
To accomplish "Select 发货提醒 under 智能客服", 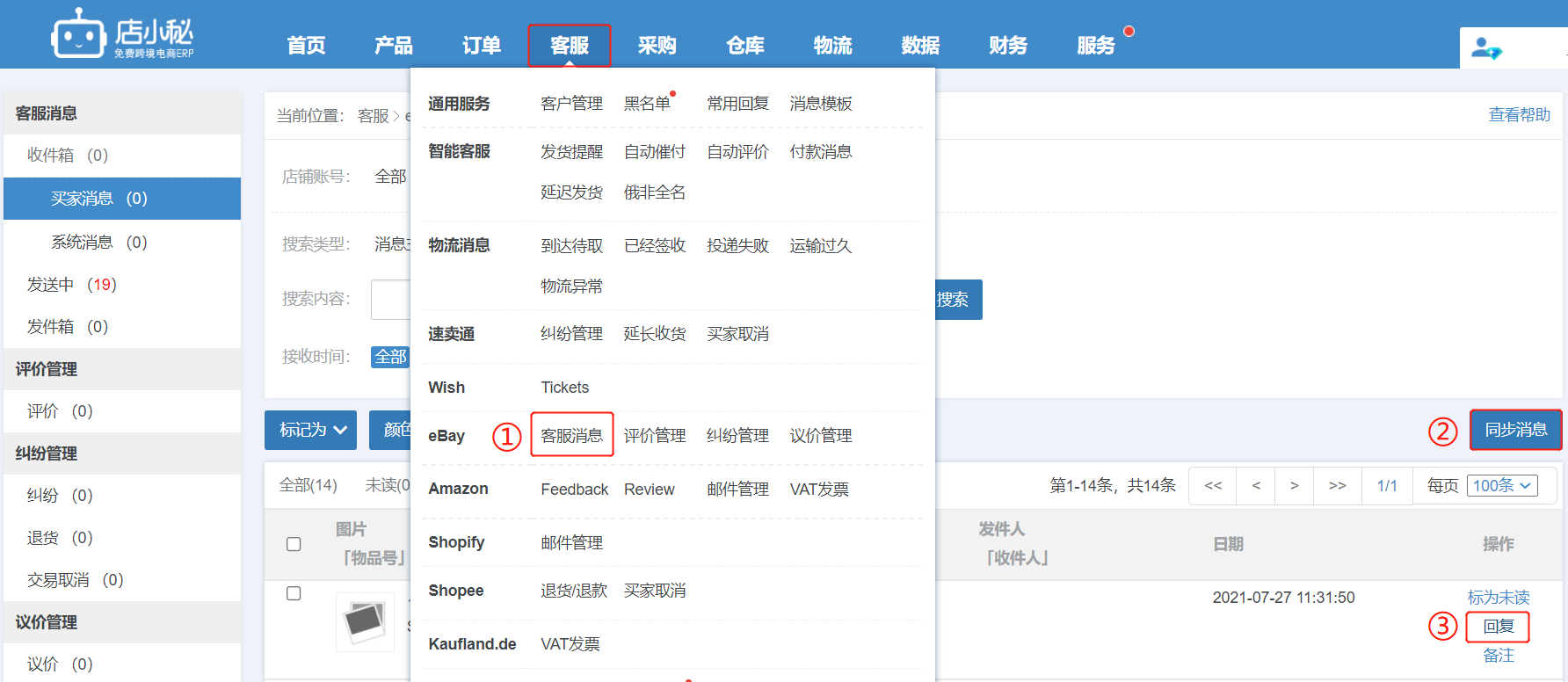I will 571,152.
